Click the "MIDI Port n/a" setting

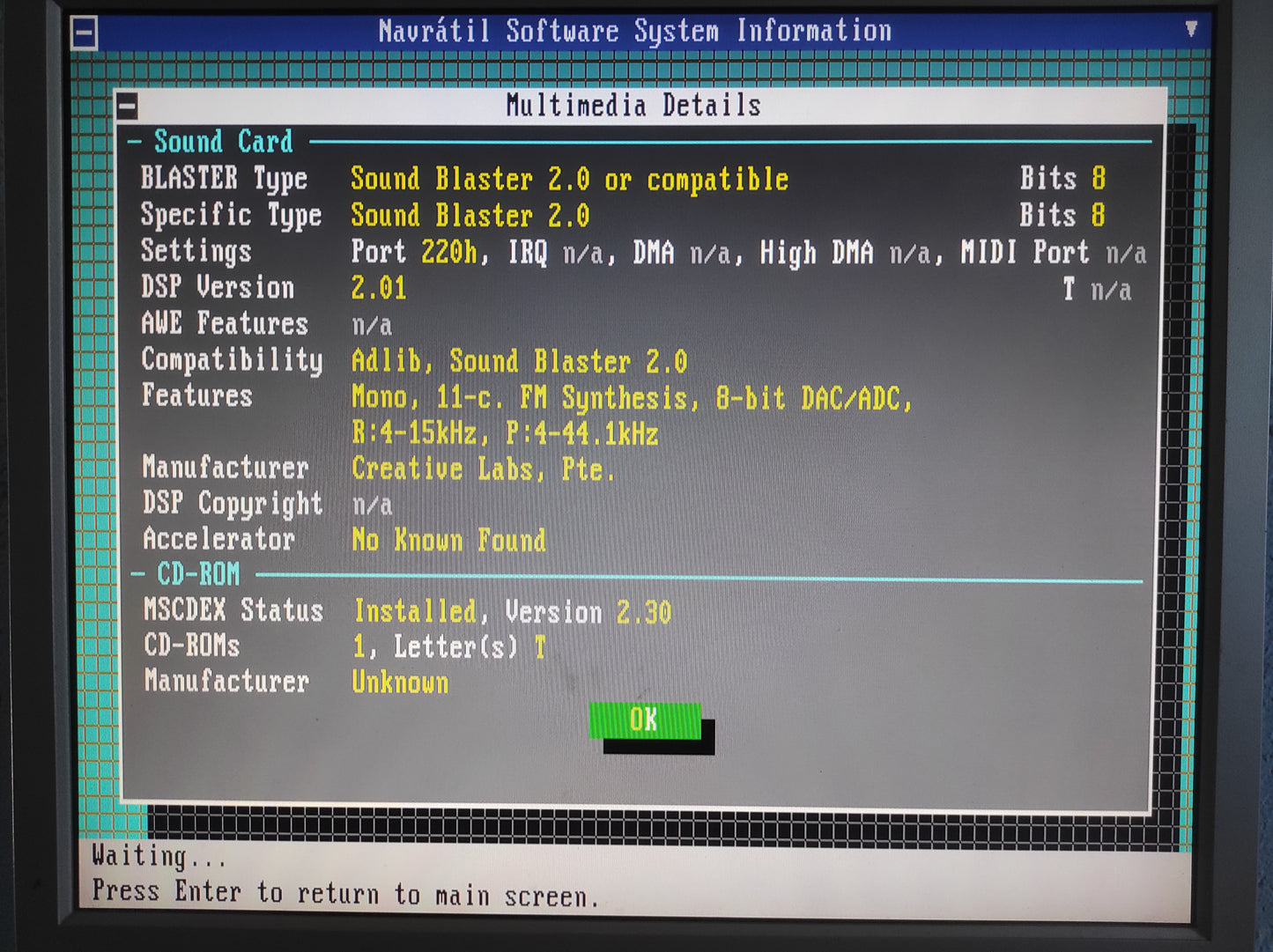(x=1054, y=254)
